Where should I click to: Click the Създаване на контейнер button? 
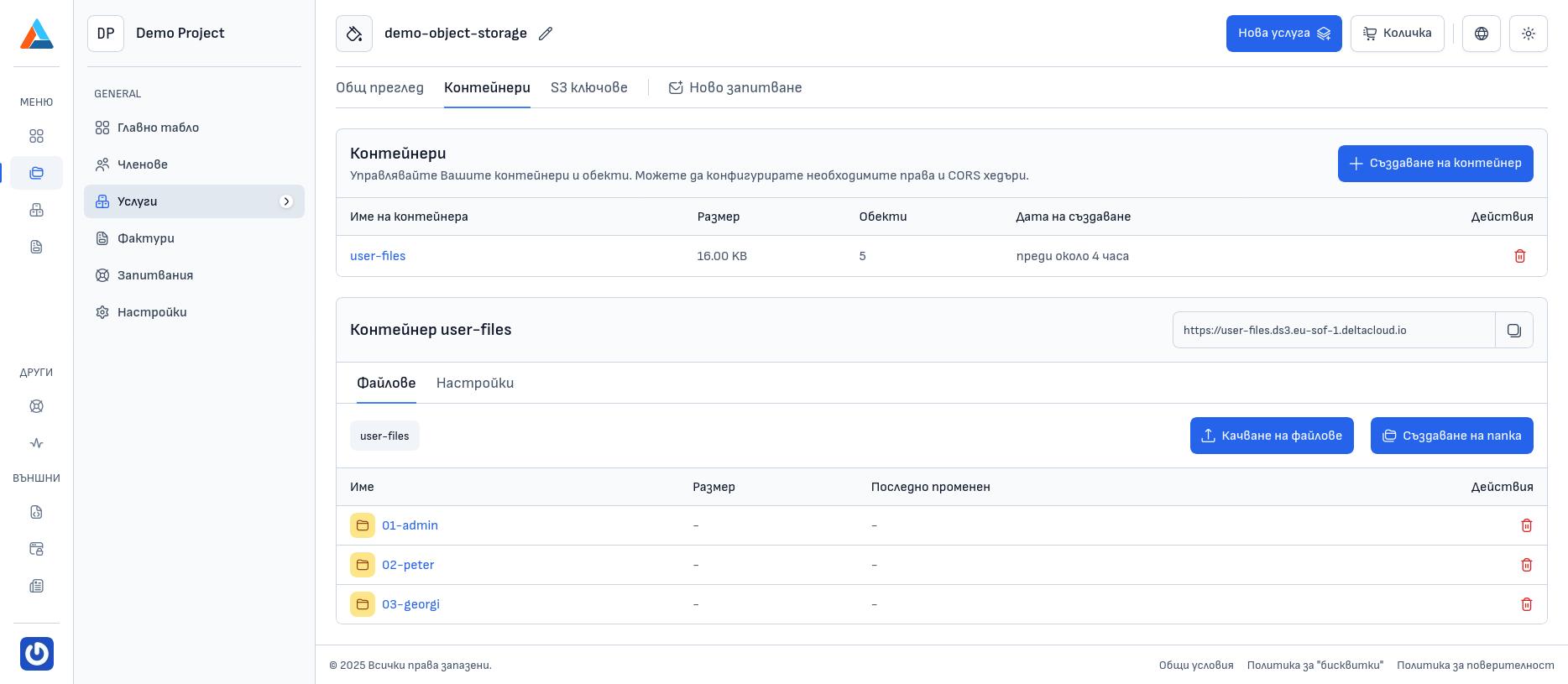(x=1435, y=164)
